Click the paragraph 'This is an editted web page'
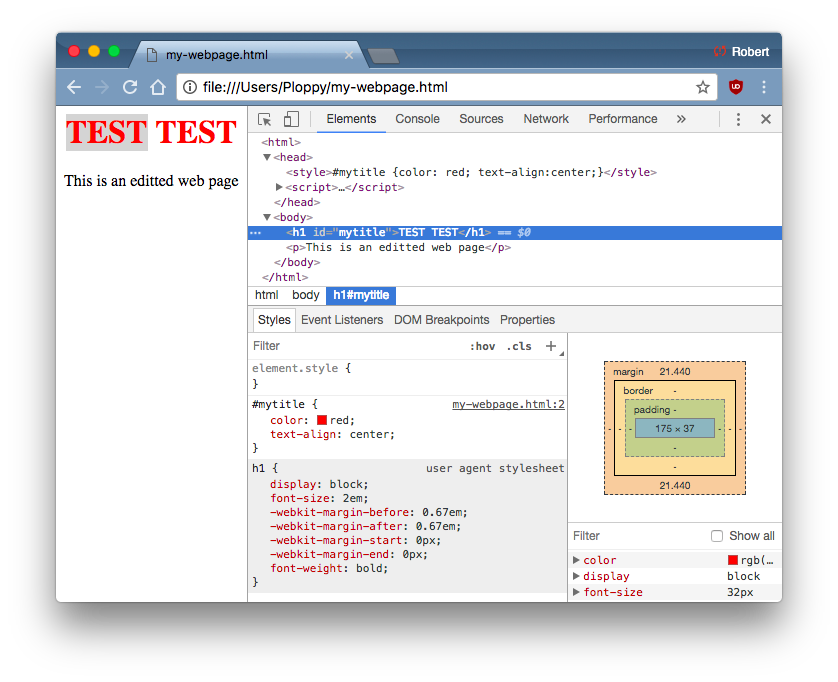Image resolution: width=838 pixels, height=682 pixels. tap(151, 181)
